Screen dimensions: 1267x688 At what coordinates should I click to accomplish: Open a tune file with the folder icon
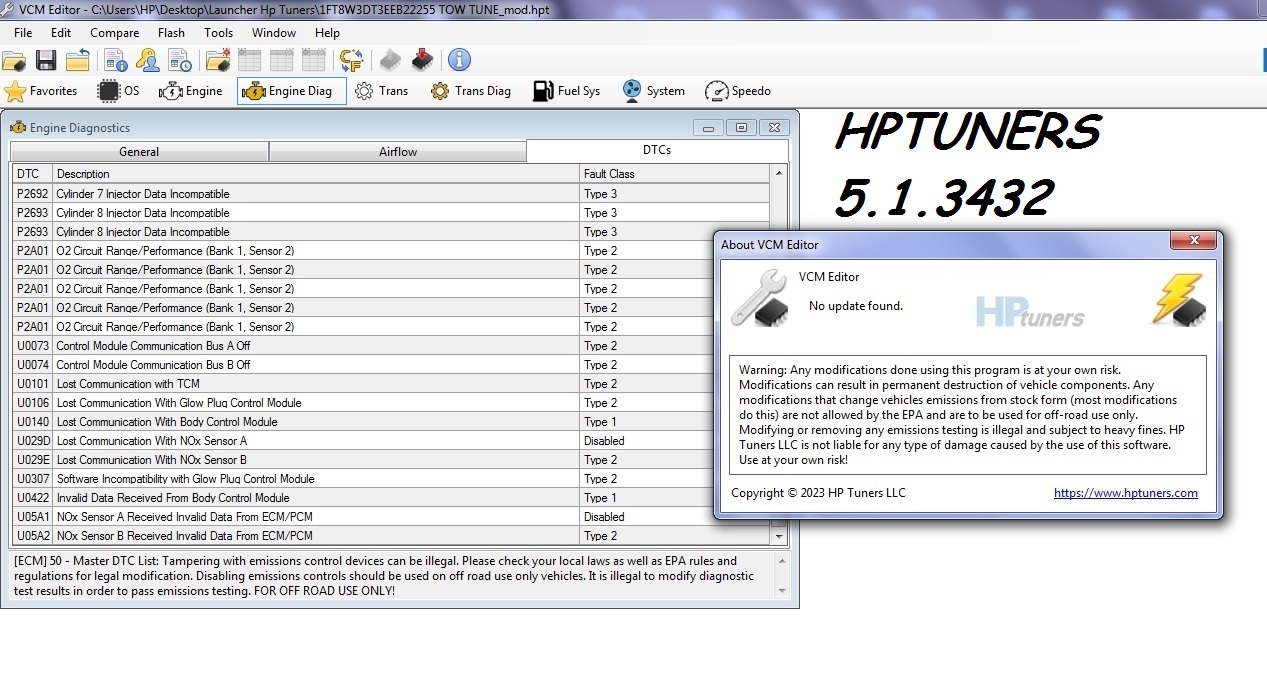(x=14, y=60)
